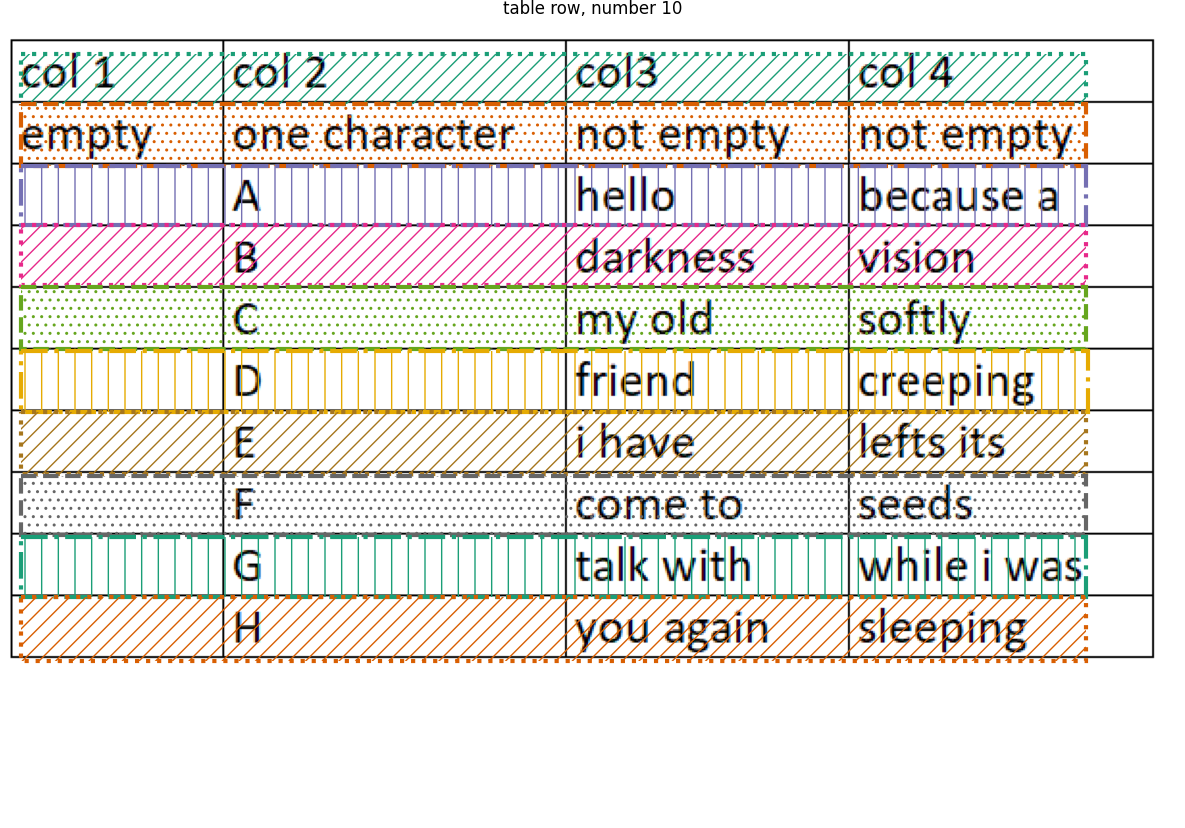The image size is (1185, 828).
Task: Click the 'creeping' cell
Action: click(1001, 380)
